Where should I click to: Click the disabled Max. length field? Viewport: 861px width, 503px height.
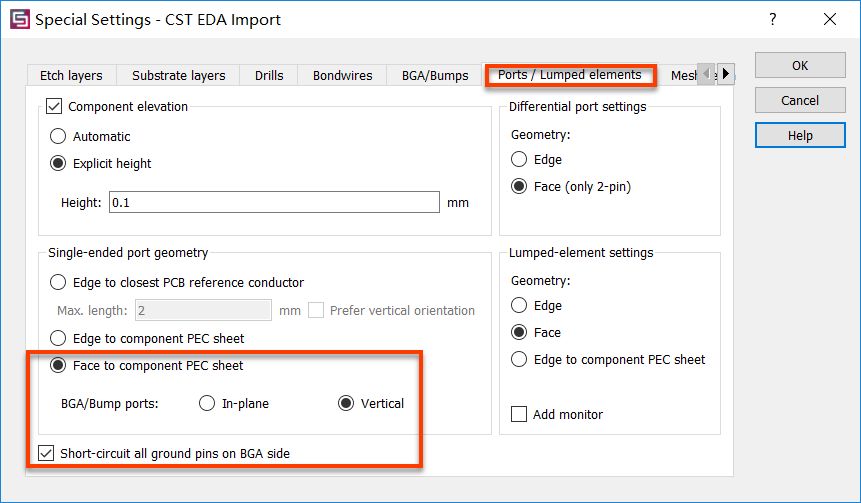pos(203,310)
